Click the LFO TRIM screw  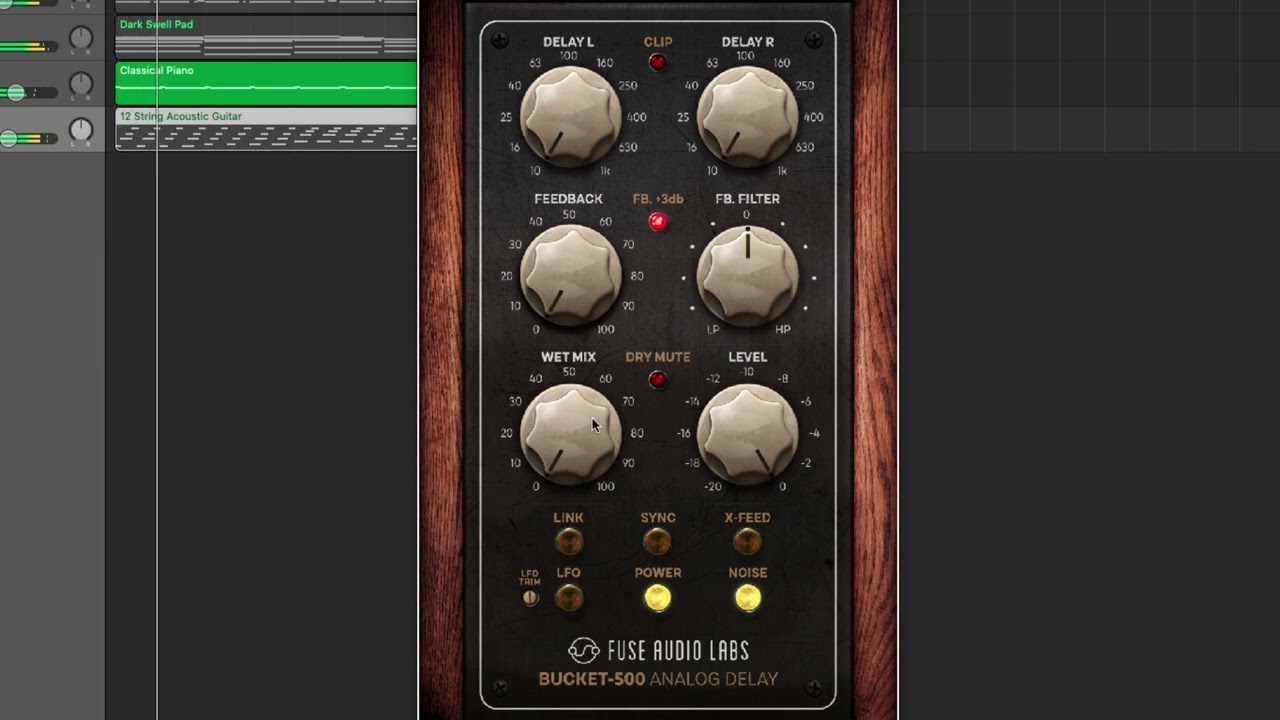(x=530, y=598)
